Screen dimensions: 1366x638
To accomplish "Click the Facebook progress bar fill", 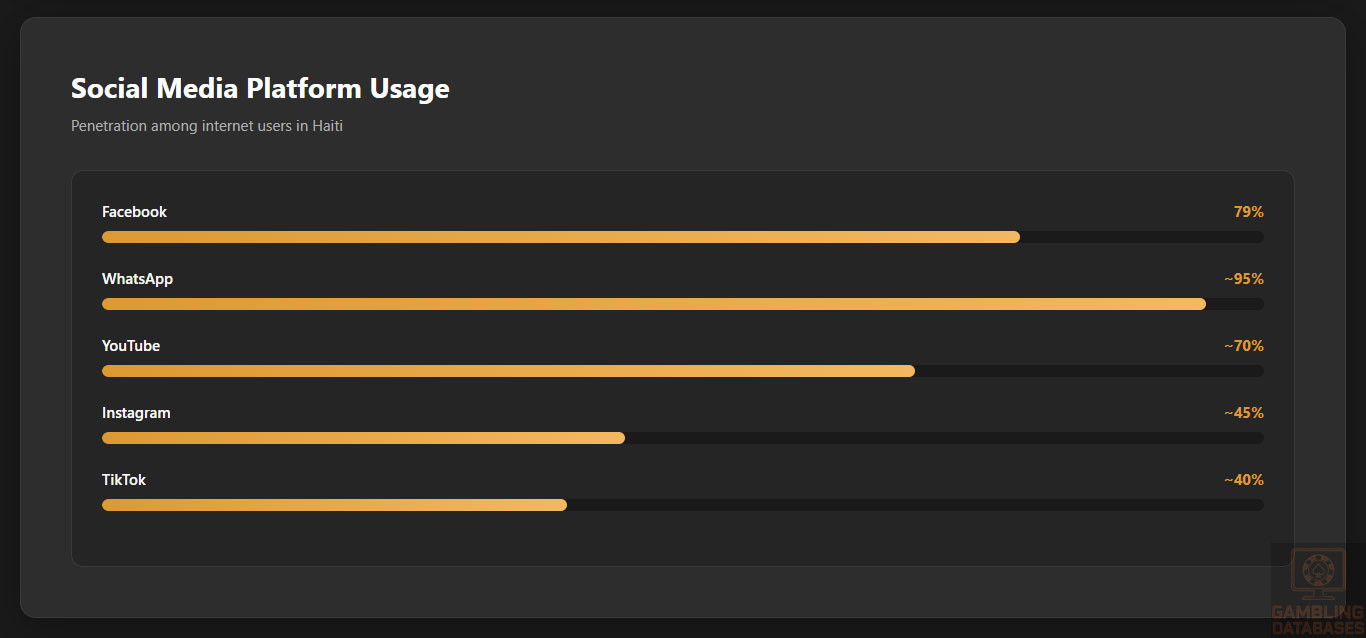I will click(560, 237).
